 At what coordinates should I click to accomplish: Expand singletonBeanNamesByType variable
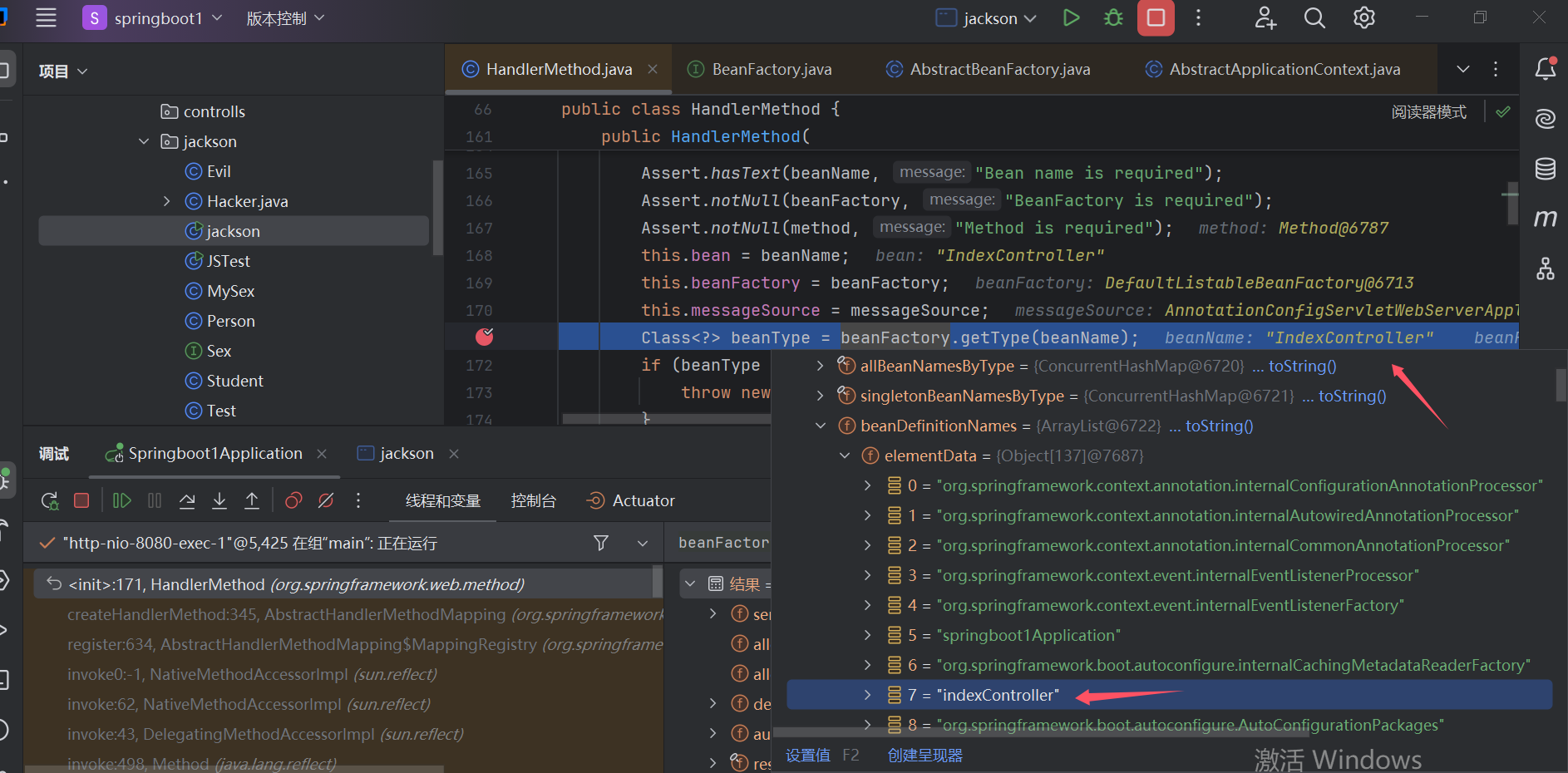[821, 396]
